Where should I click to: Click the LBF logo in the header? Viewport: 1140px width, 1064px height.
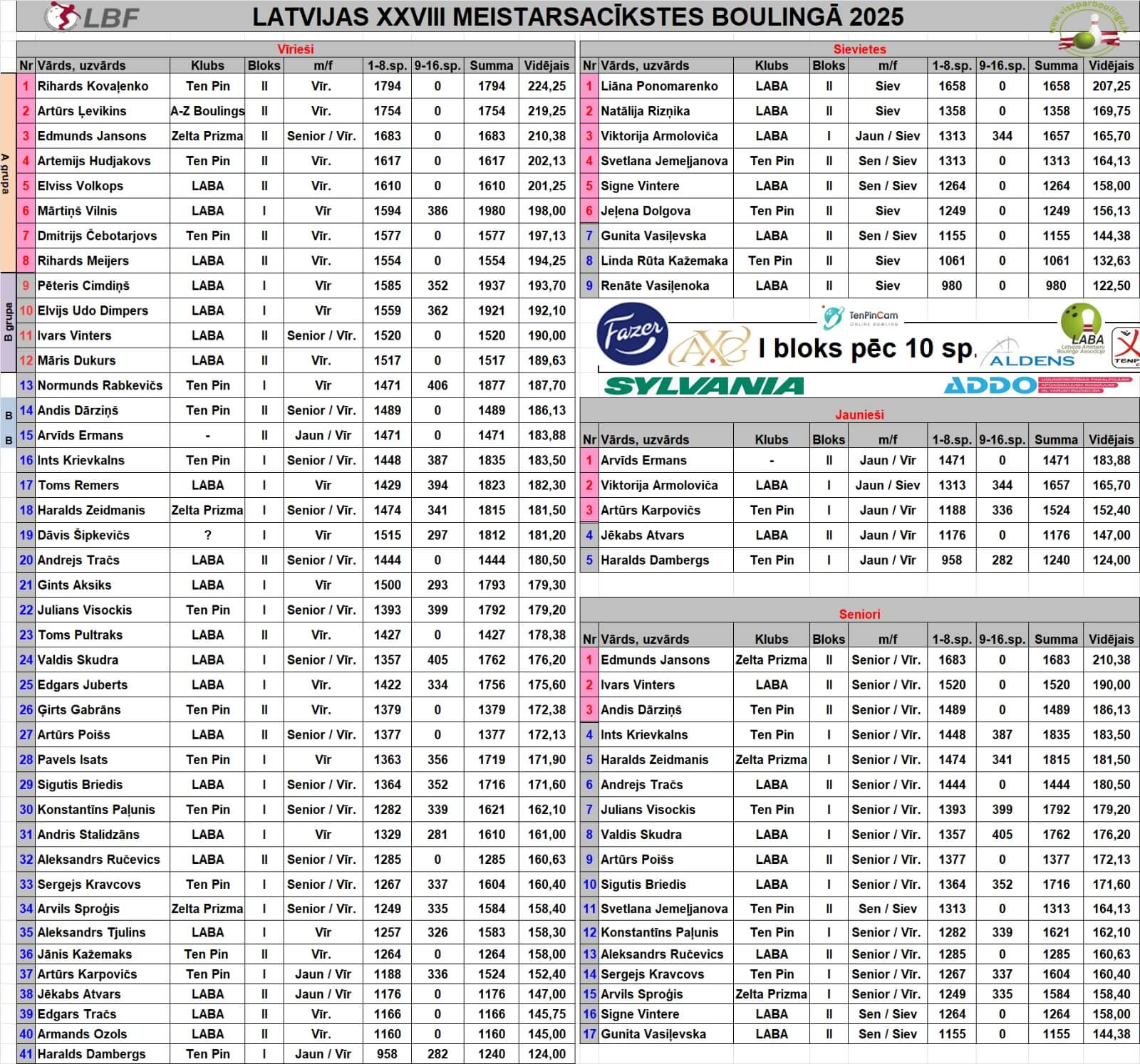91,16
